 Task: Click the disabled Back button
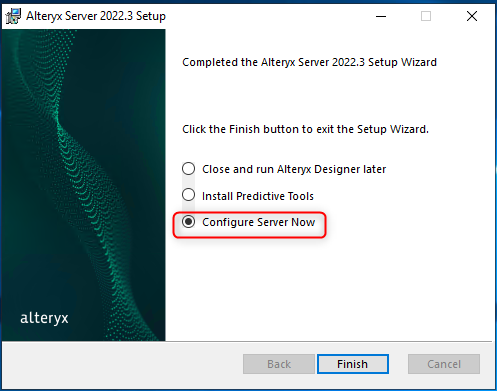(279, 364)
